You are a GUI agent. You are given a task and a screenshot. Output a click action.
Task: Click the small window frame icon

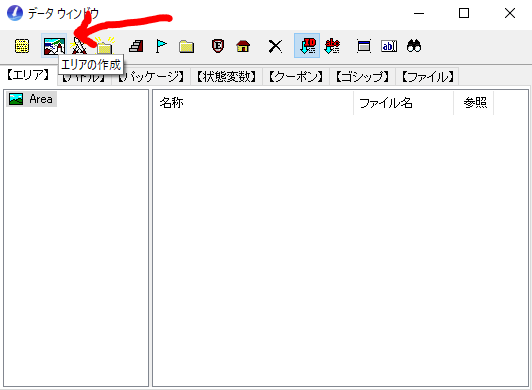364,46
